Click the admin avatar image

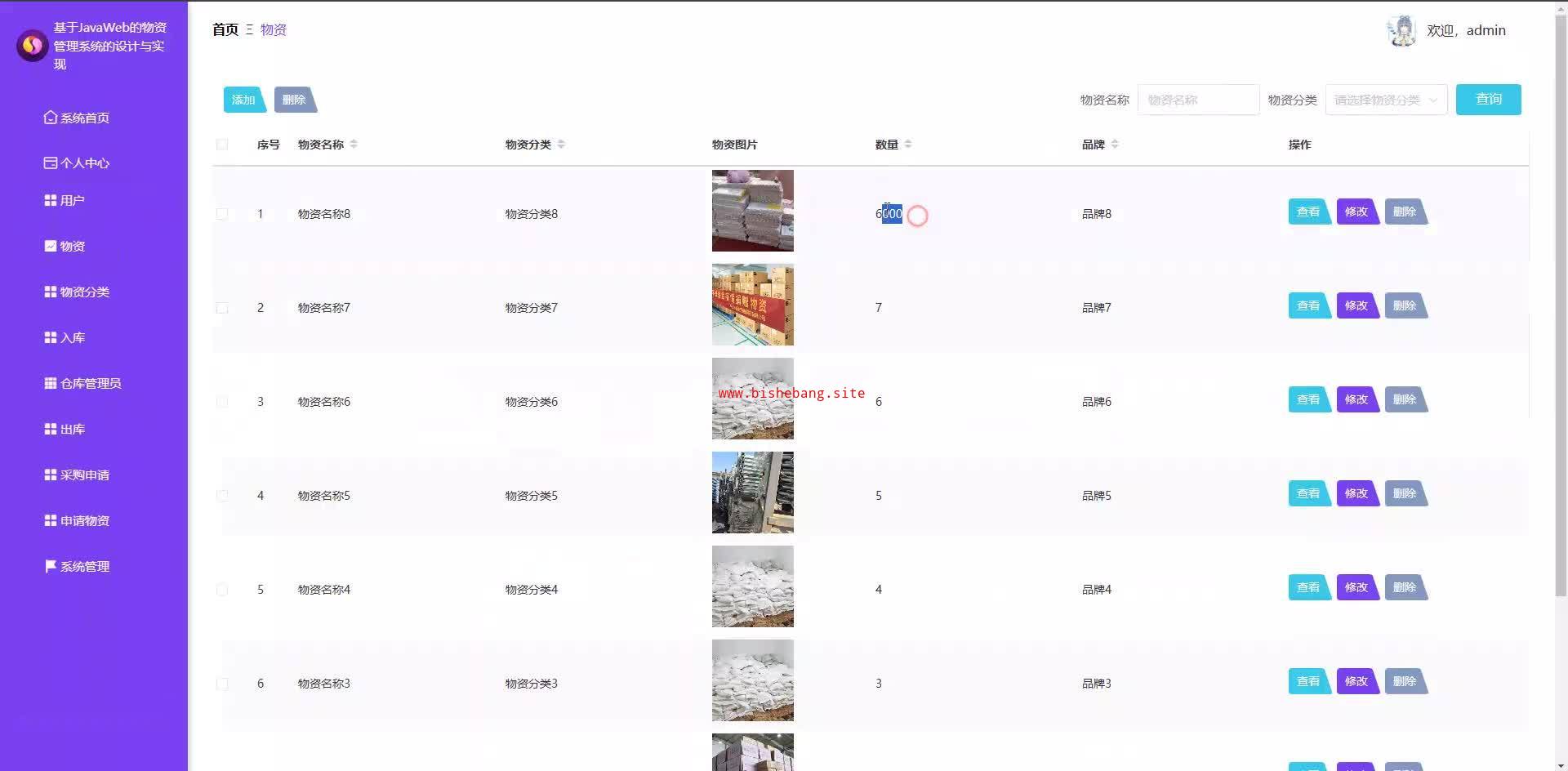pyautogui.click(x=1402, y=31)
